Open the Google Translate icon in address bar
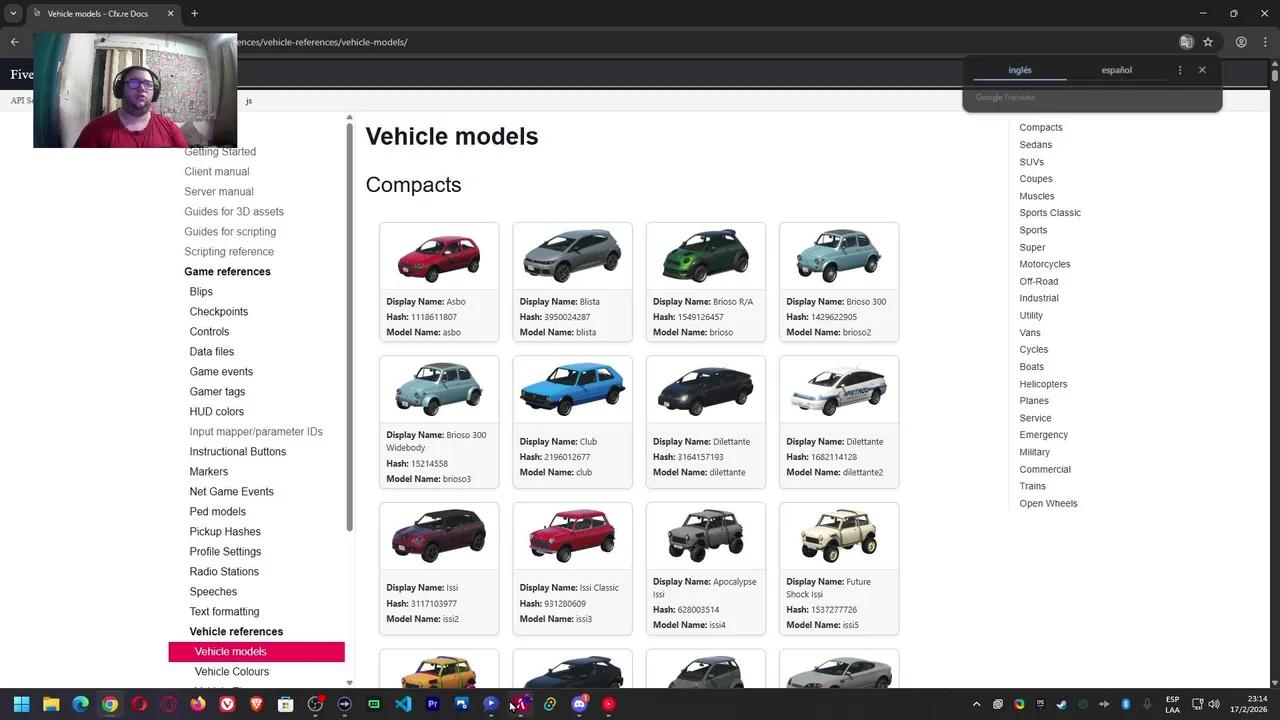This screenshot has height=720, width=1280. [1186, 42]
